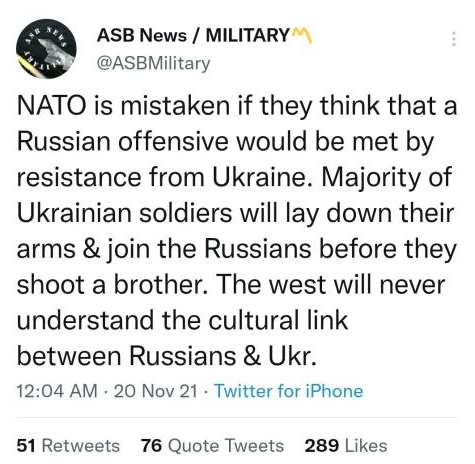The image size is (475, 464).
Task: Click the yellow badge beside MILITARY
Action: pyautogui.click(x=301, y=35)
